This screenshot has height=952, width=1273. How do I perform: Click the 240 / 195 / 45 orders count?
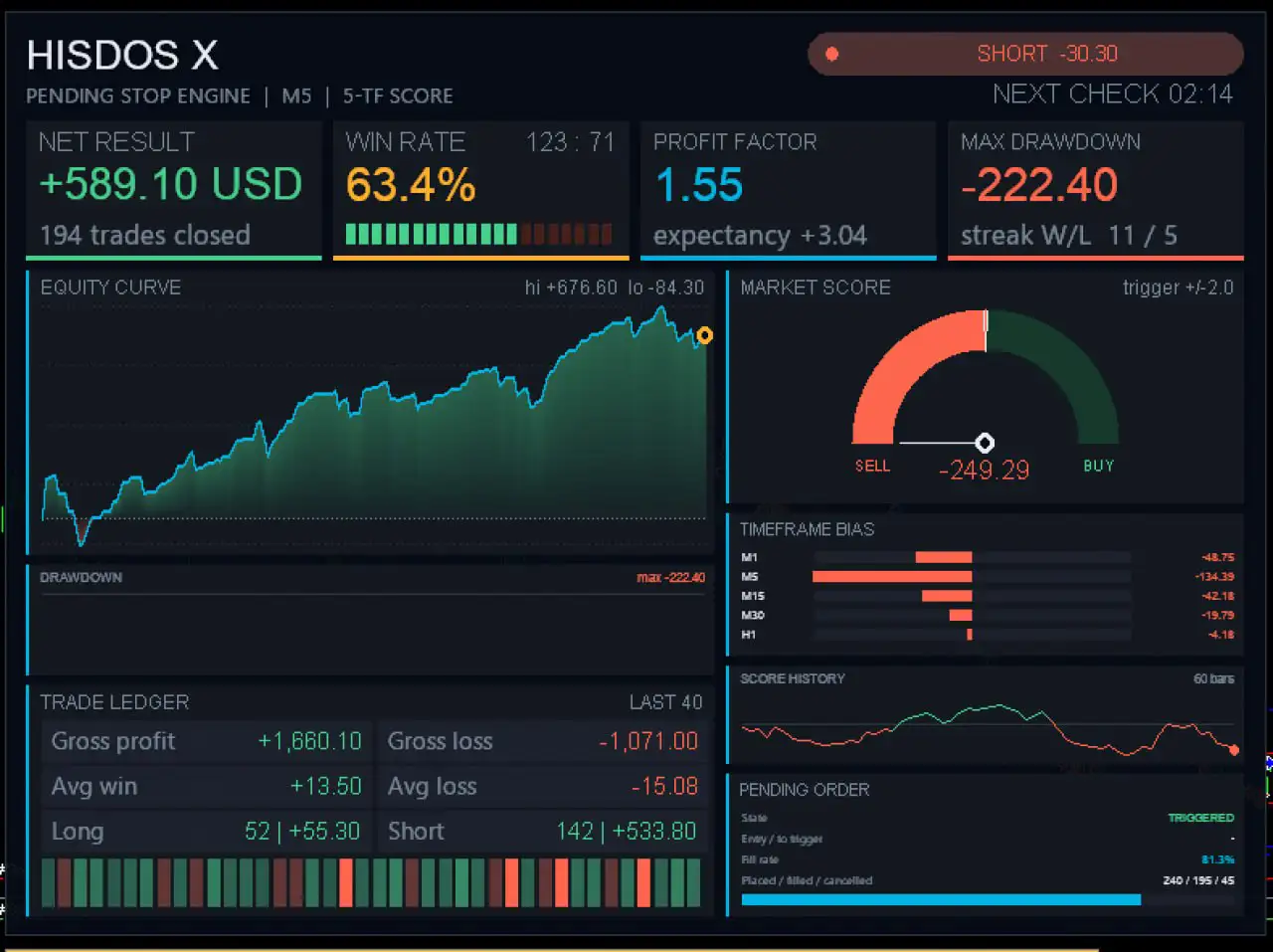(1198, 880)
